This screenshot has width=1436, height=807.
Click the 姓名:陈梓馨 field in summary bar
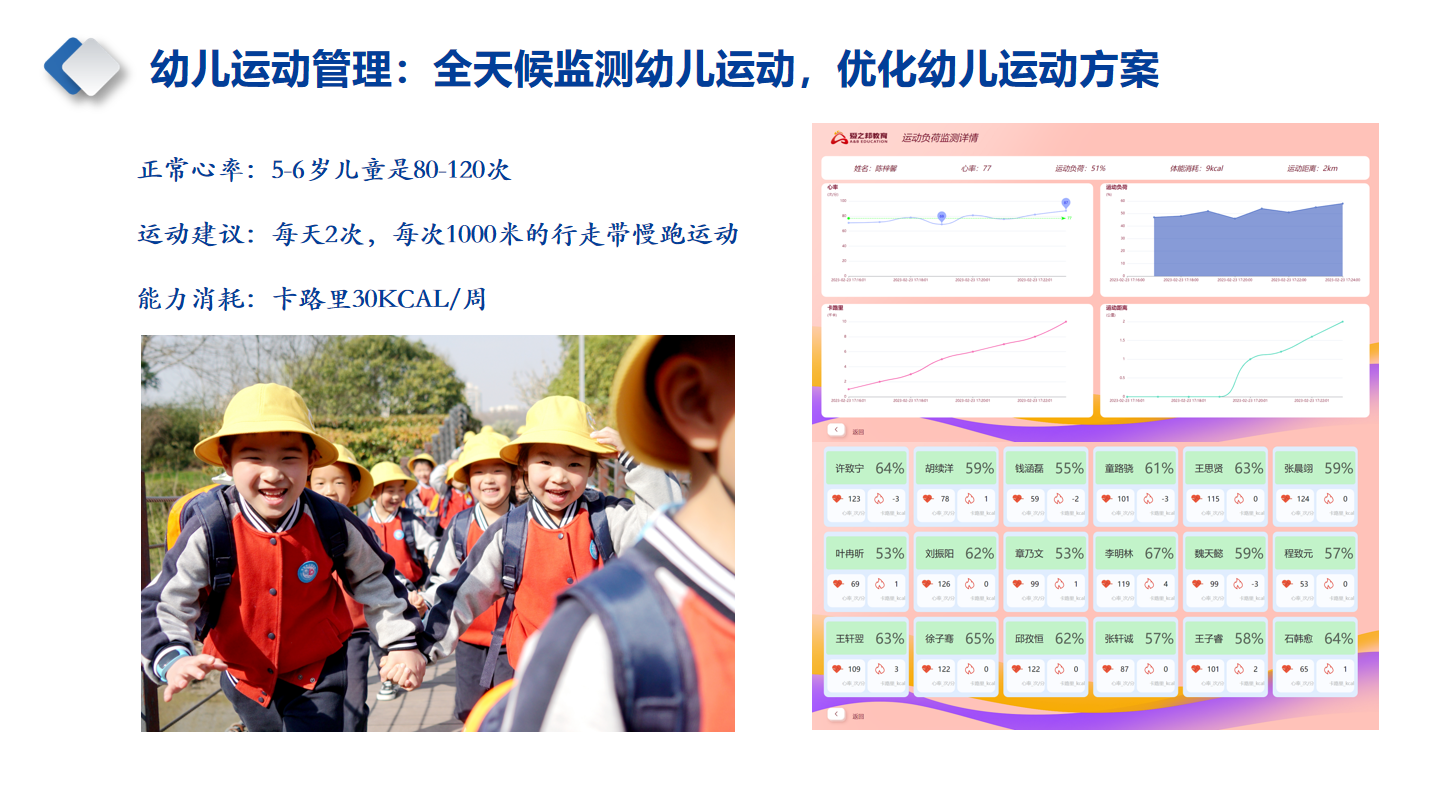point(874,168)
